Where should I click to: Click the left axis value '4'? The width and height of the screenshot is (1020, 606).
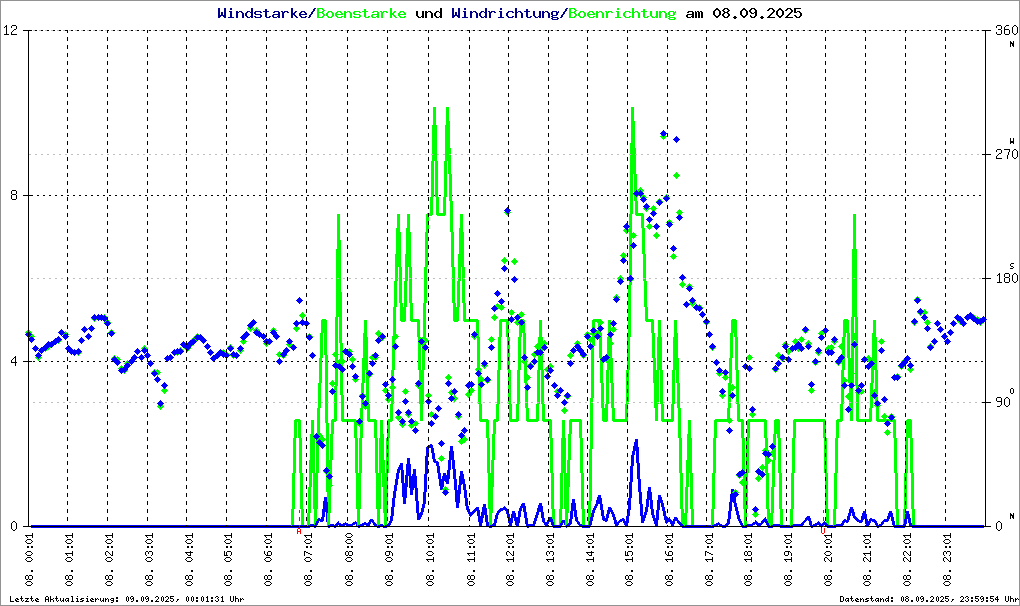tap(16, 361)
